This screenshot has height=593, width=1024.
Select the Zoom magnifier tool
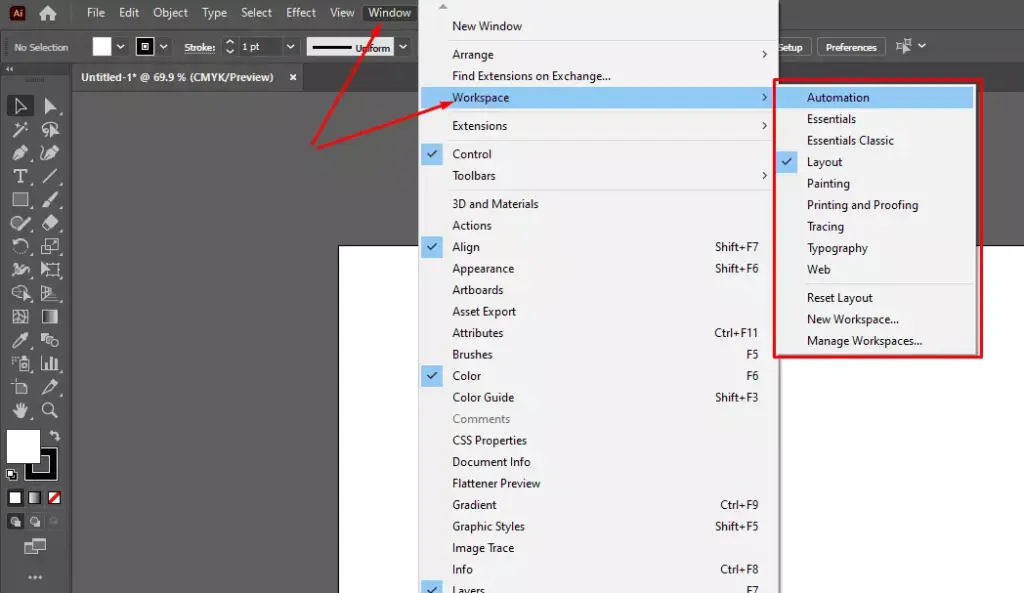(x=50, y=411)
